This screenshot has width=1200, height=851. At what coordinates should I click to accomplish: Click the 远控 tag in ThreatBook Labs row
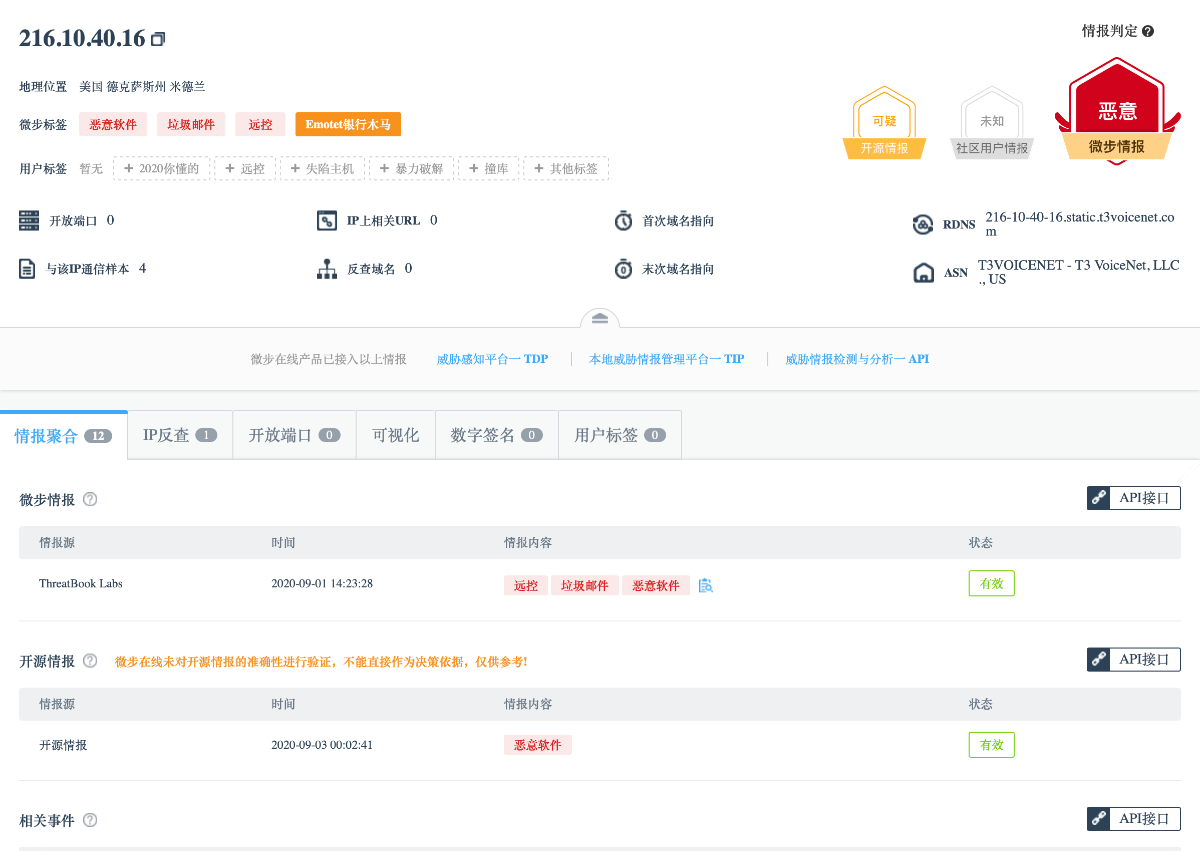[526, 585]
